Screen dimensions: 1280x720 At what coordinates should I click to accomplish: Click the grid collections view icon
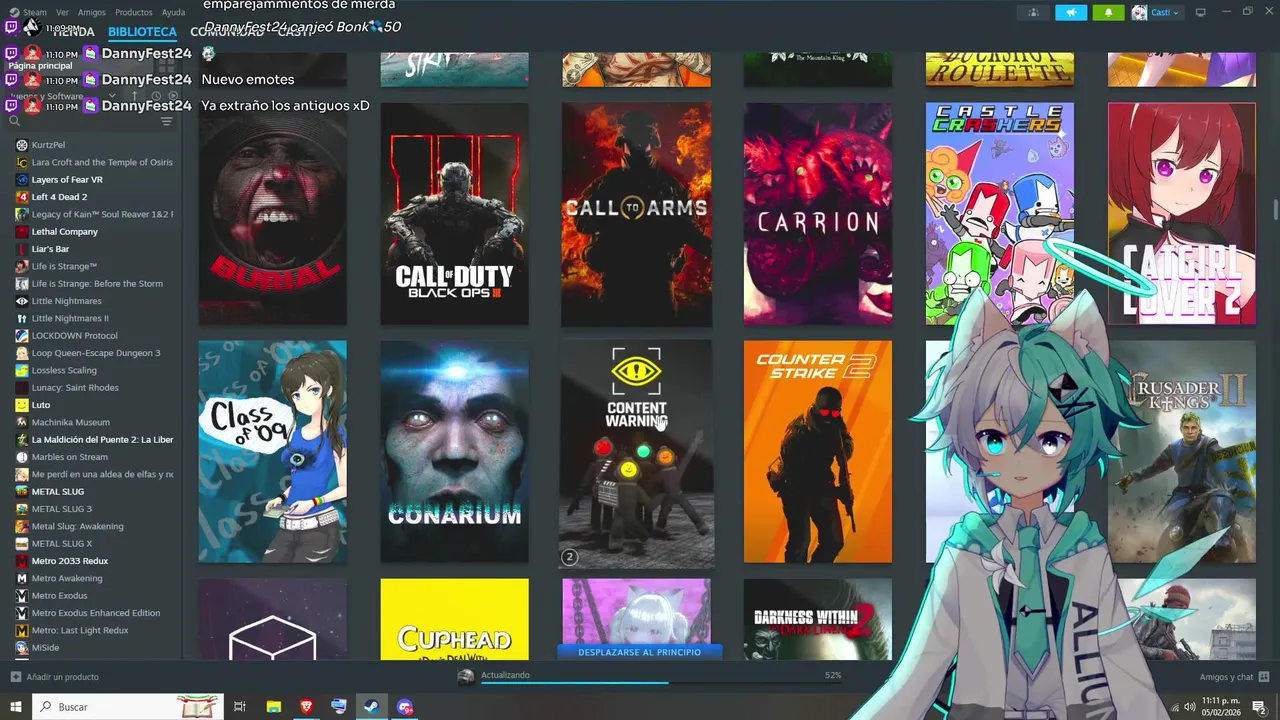(166, 65)
